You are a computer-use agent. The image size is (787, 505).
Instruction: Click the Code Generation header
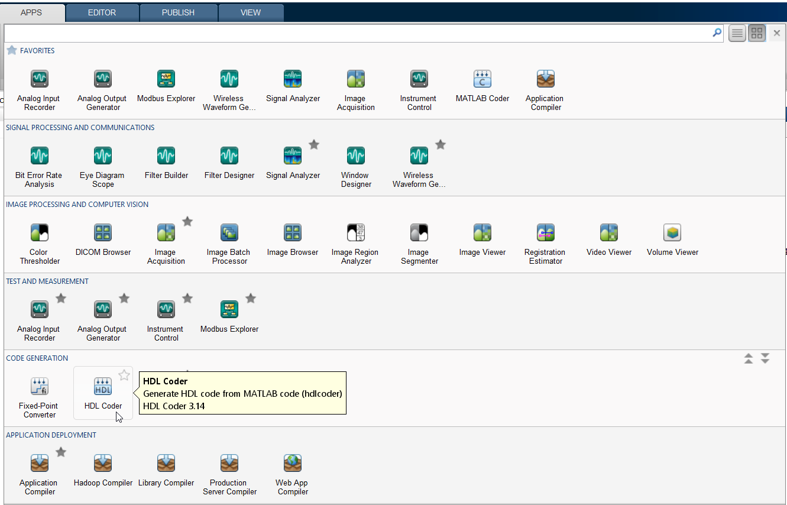(x=37, y=358)
